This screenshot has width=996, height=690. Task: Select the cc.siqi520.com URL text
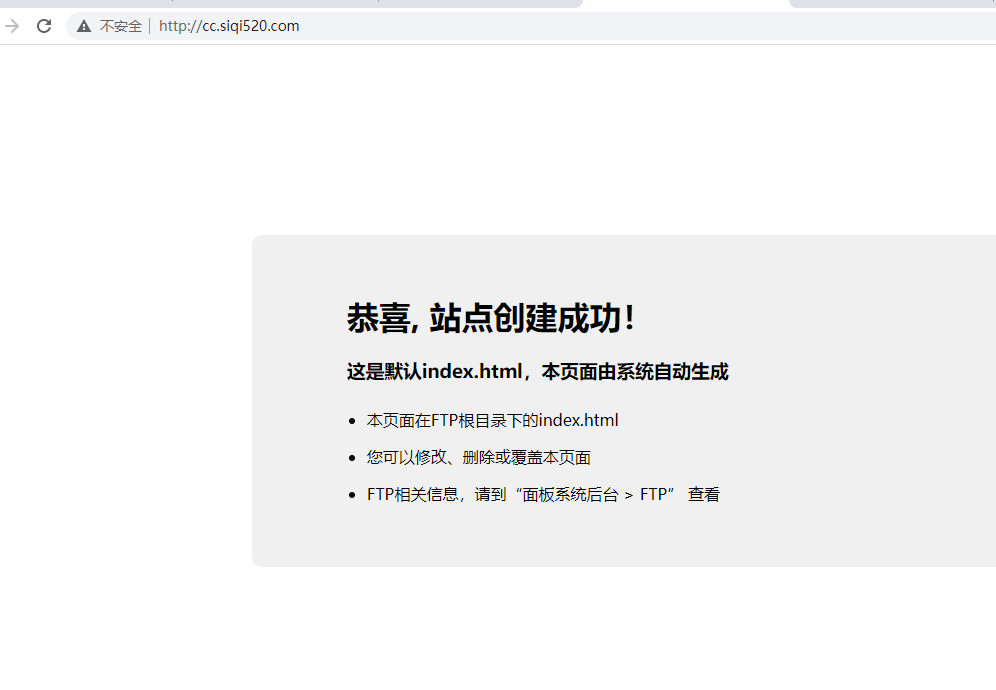[229, 26]
